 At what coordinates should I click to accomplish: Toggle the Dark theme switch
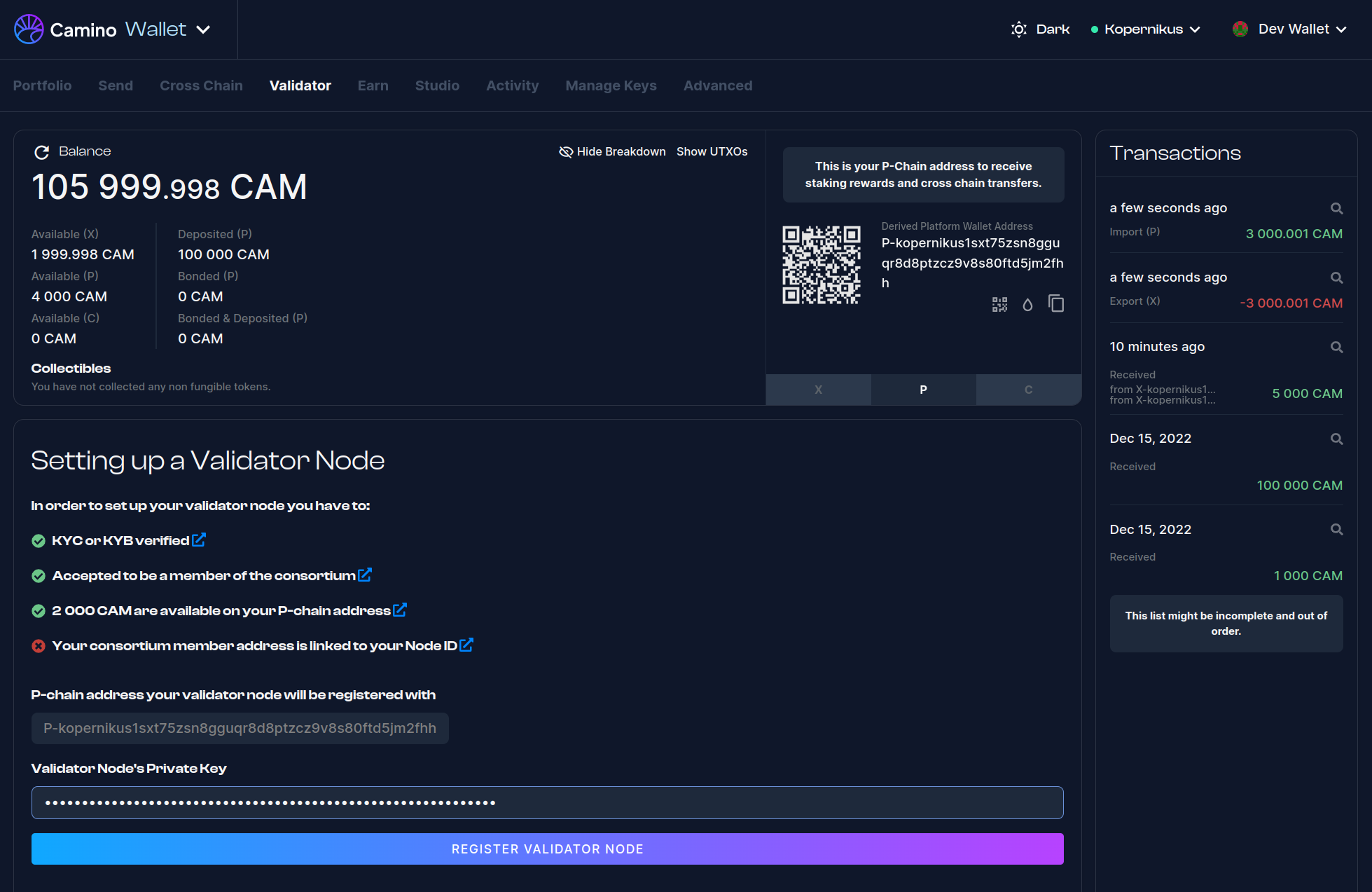click(1040, 29)
